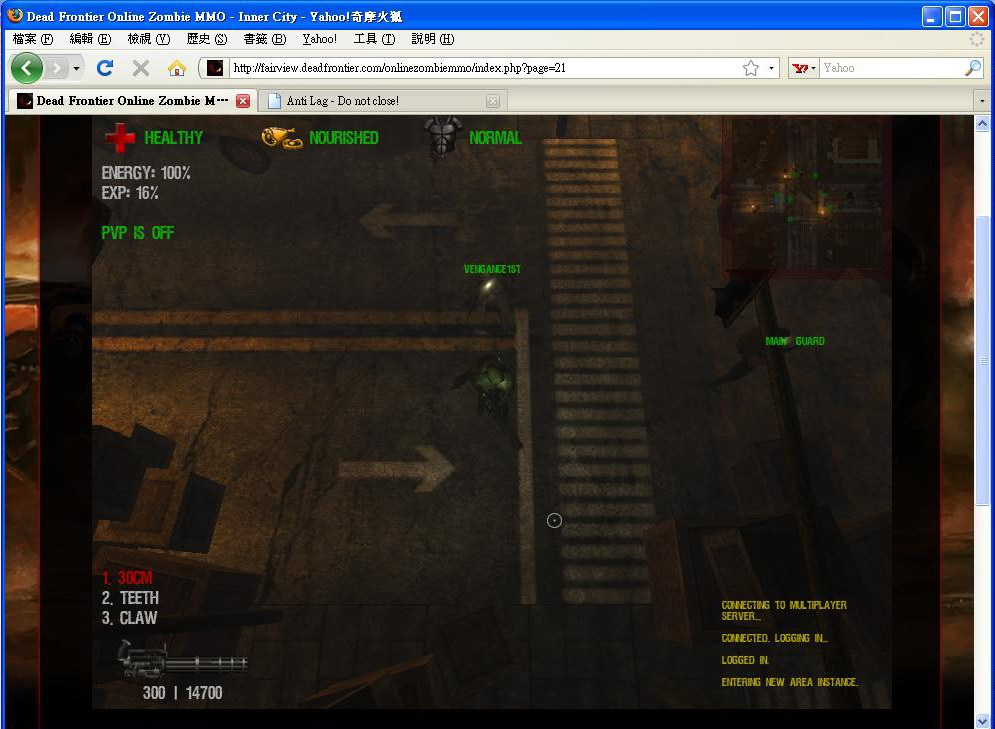The height and width of the screenshot is (729, 995).
Task: Click the ENERGY: 100% readout
Action: pyautogui.click(x=146, y=173)
